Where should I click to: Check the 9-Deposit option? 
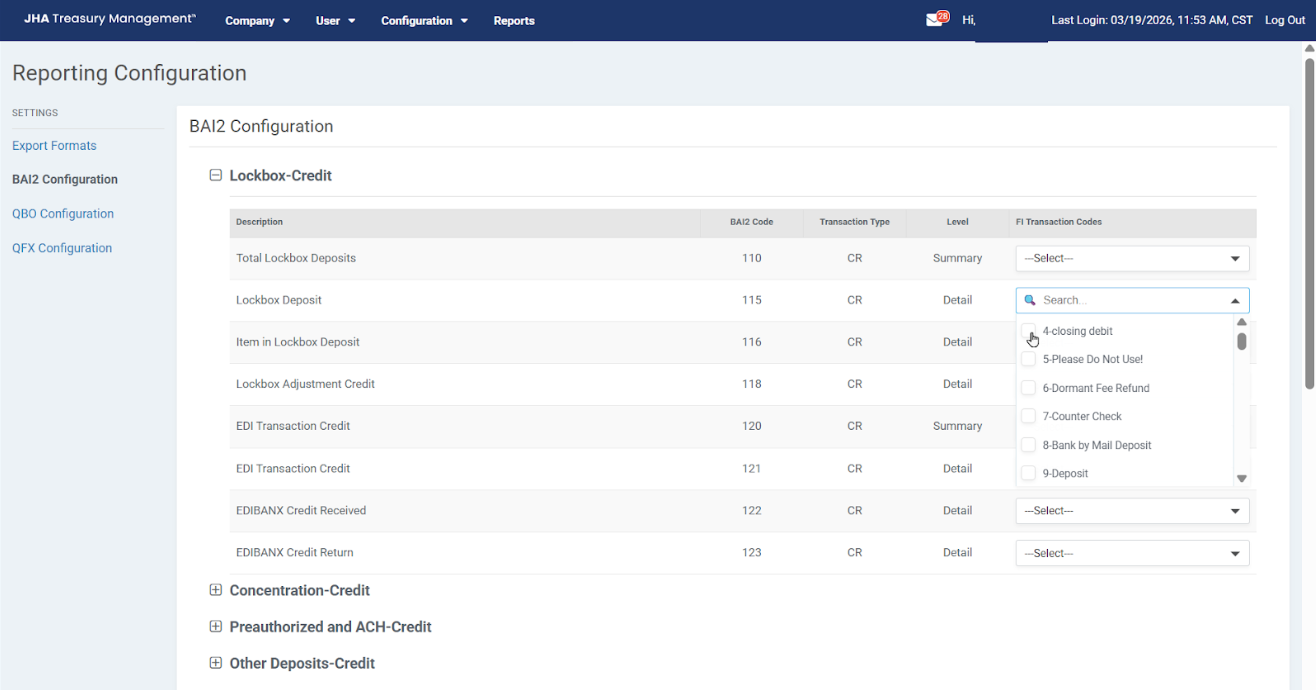(x=1028, y=473)
